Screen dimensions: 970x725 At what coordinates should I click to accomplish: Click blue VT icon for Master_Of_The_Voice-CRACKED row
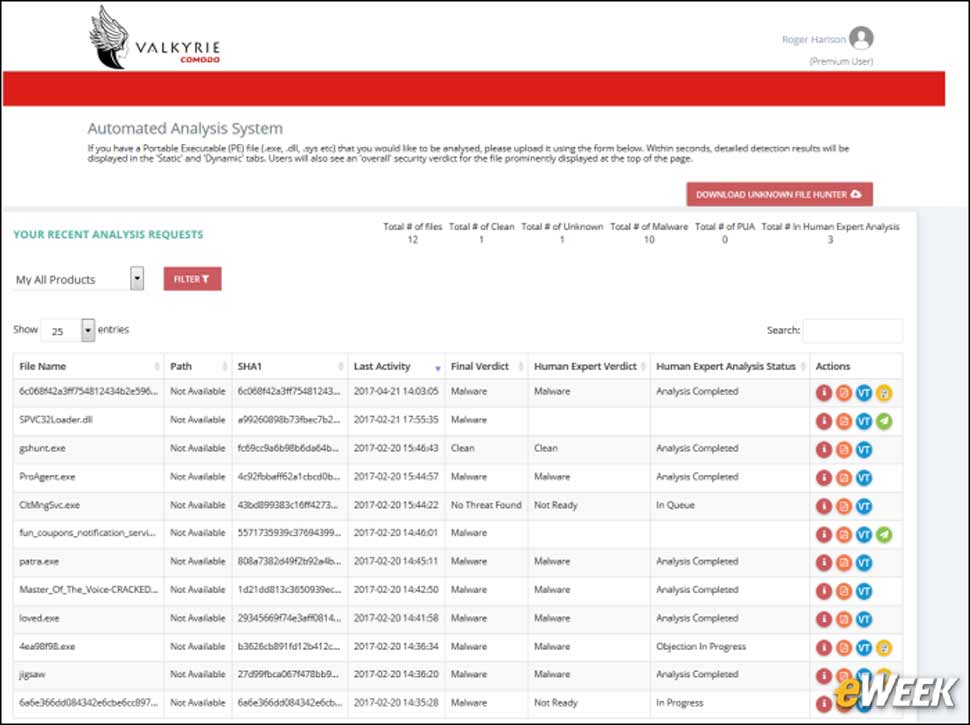click(864, 591)
